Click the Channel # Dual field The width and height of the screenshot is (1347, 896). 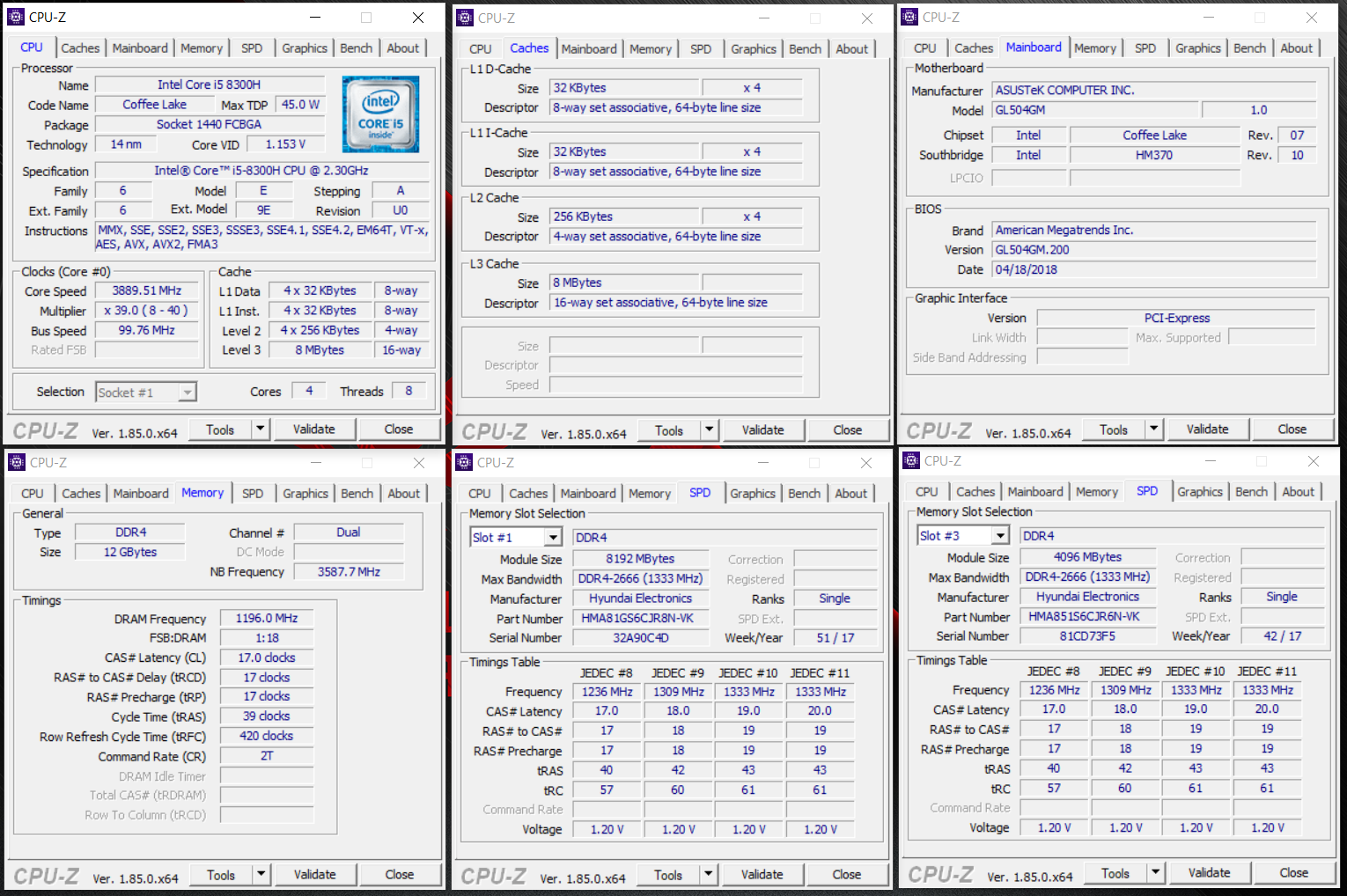349,532
